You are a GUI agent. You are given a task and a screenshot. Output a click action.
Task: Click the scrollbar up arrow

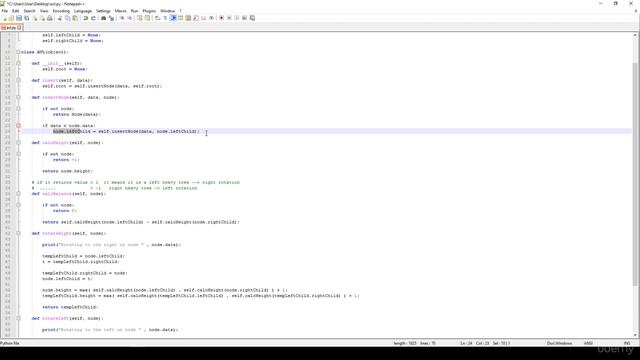636,35
